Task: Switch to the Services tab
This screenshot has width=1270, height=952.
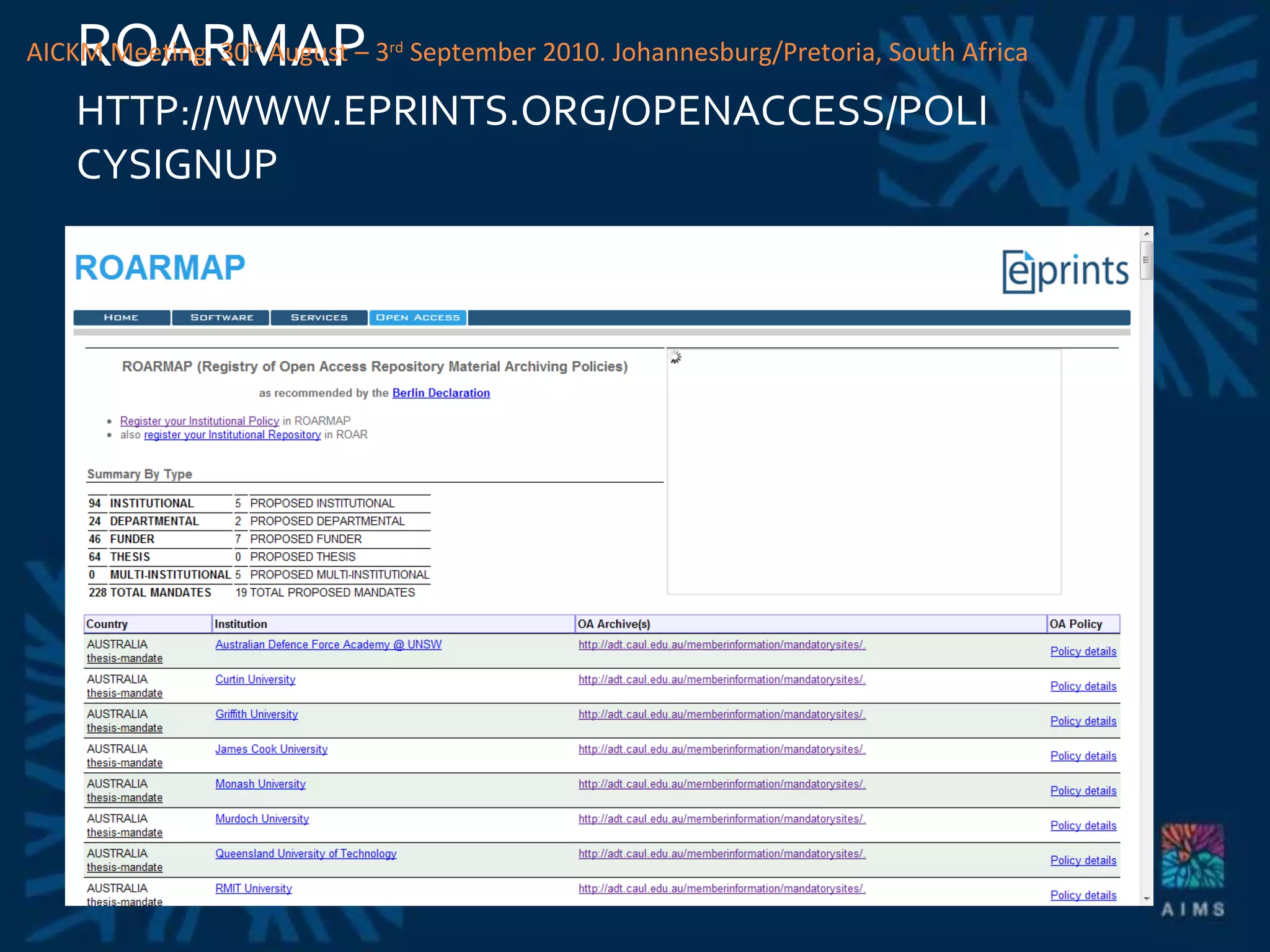Action: (x=319, y=317)
